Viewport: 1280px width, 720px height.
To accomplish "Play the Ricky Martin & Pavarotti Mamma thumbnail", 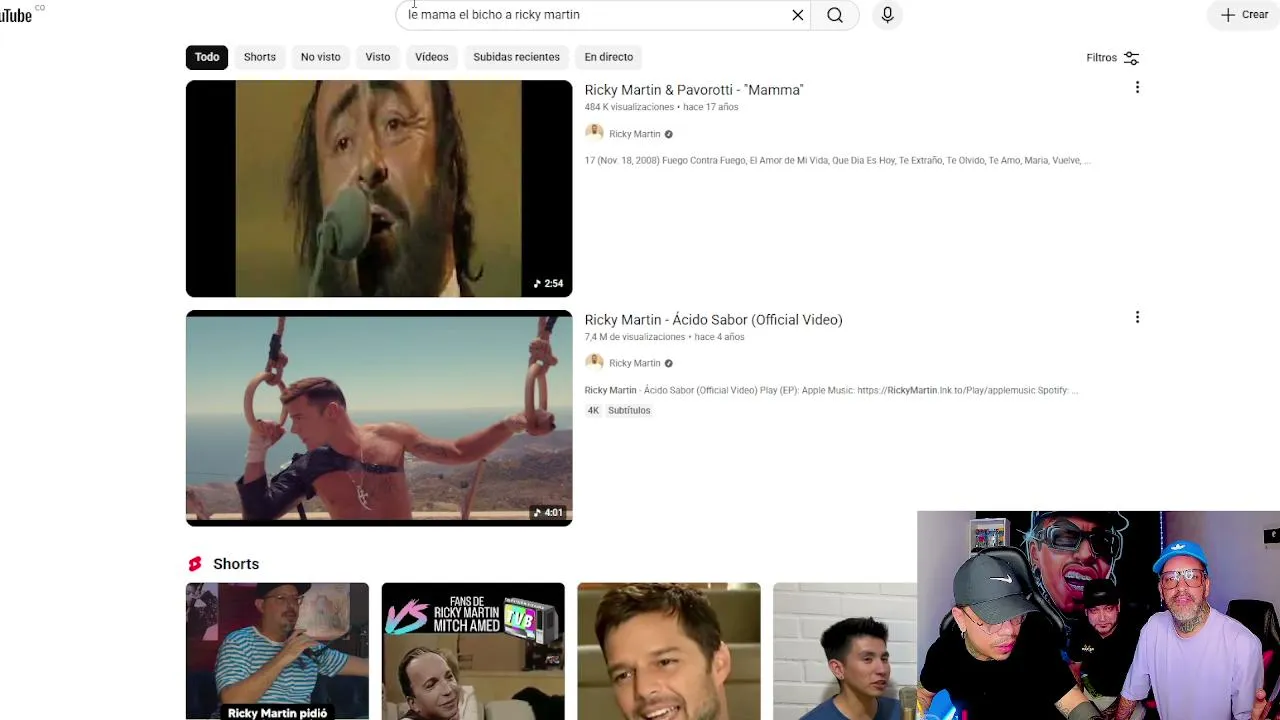I will pos(379,189).
